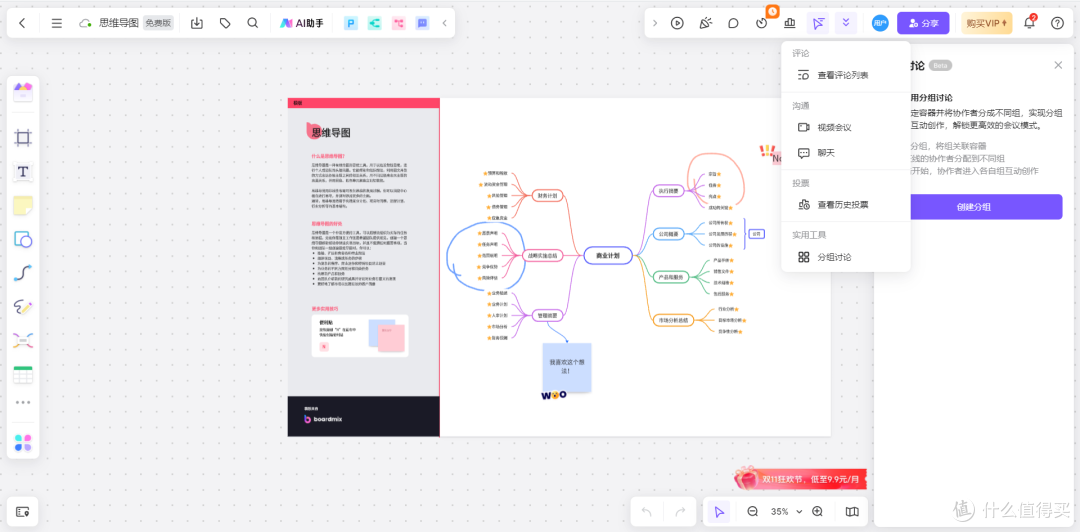Click the redo arrow
Image resolution: width=1080 pixels, height=532 pixels.
coord(680,512)
